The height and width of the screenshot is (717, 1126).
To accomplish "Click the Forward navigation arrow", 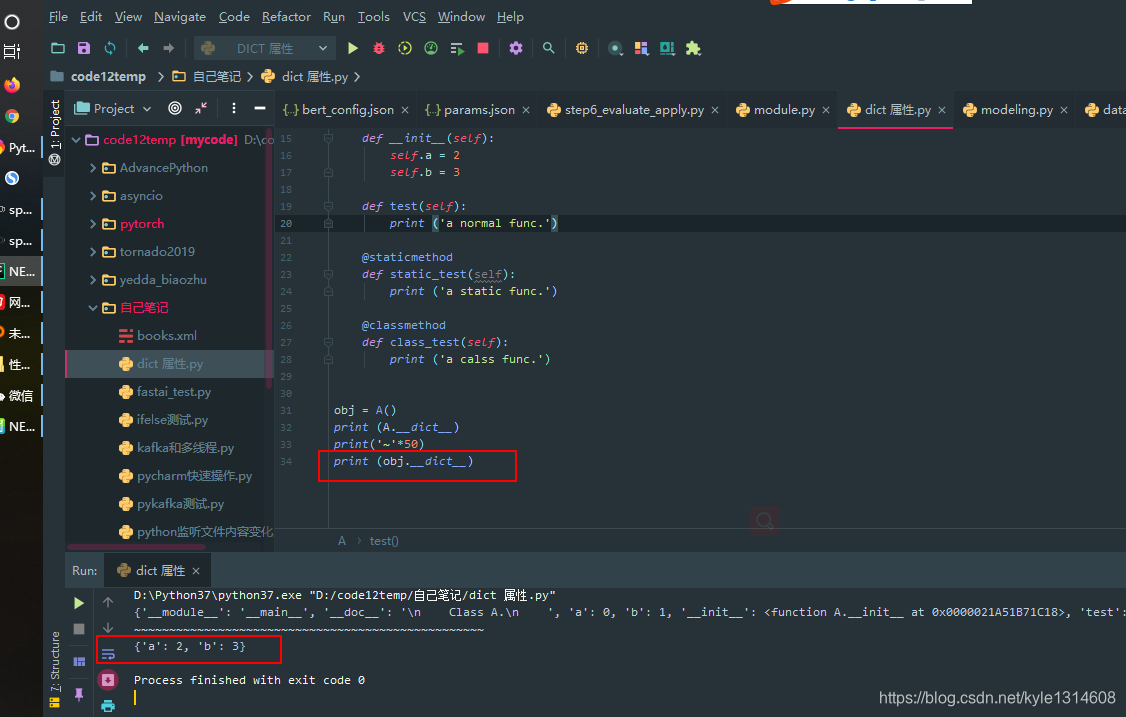I will [x=169, y=48].
